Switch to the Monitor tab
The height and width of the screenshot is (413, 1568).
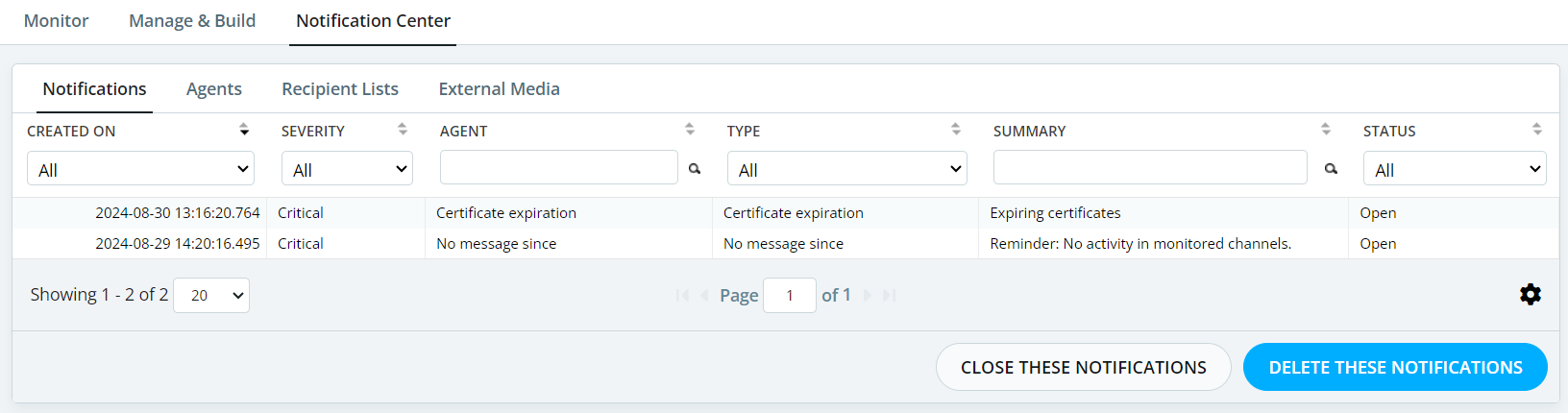pyautogui.click(x=56, y=20)
